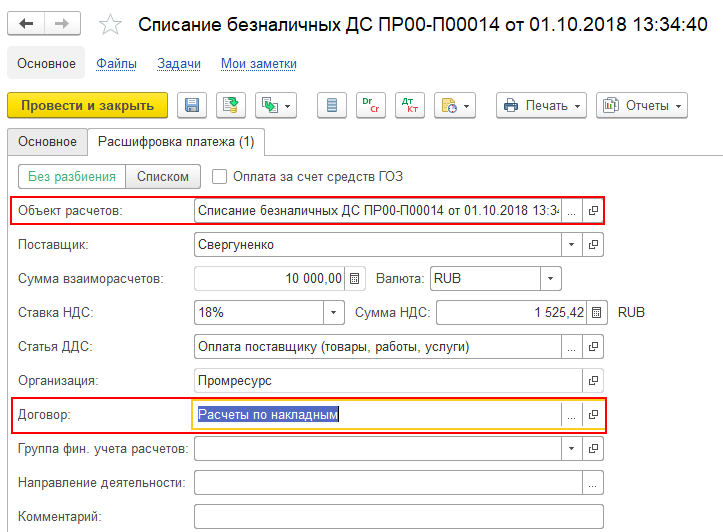
Task: Go back with the left arrow
Action: coord(26,24)
